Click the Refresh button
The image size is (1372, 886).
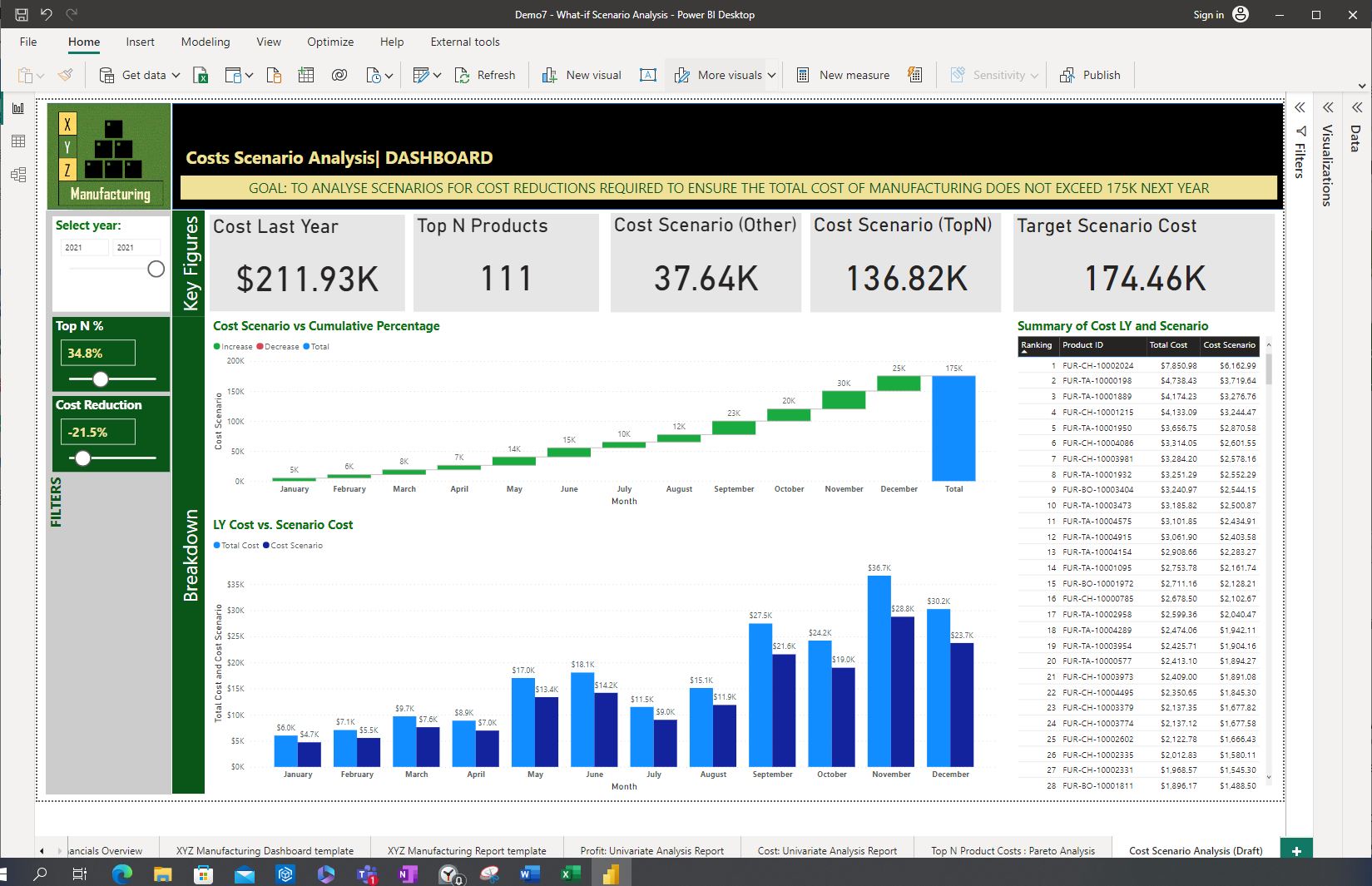click(x=485, y=75)
